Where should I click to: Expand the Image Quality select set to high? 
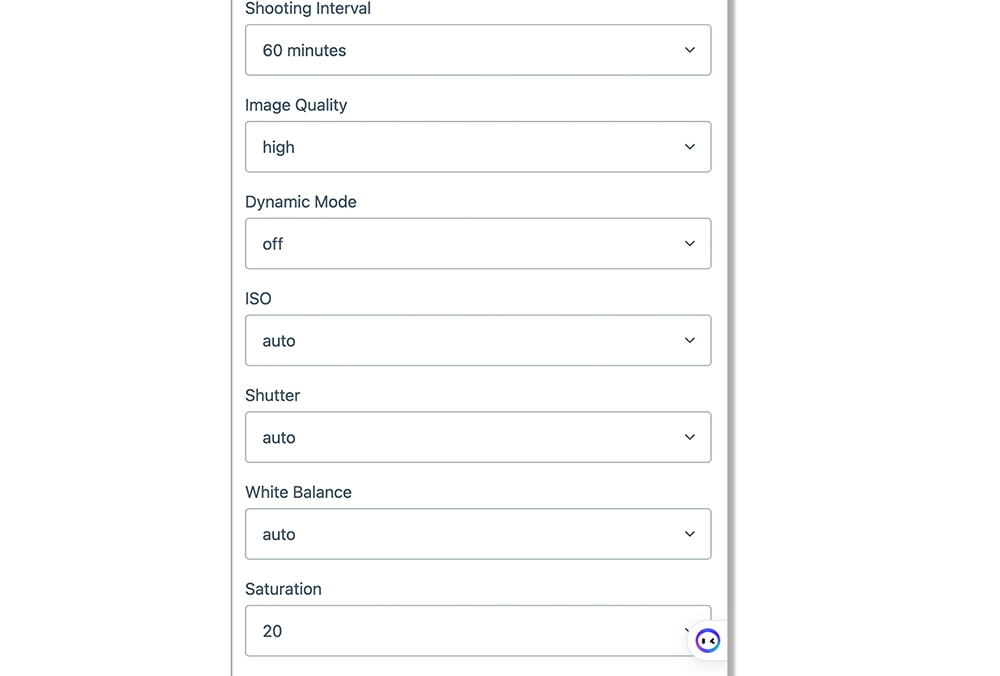click(x=460, y=147)
